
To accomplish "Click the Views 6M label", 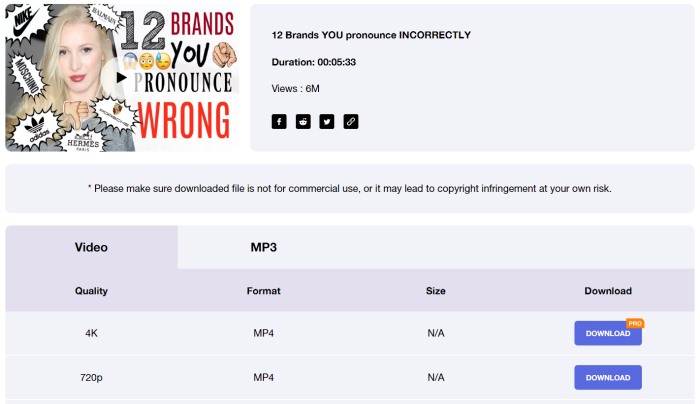I will point(295,89).
